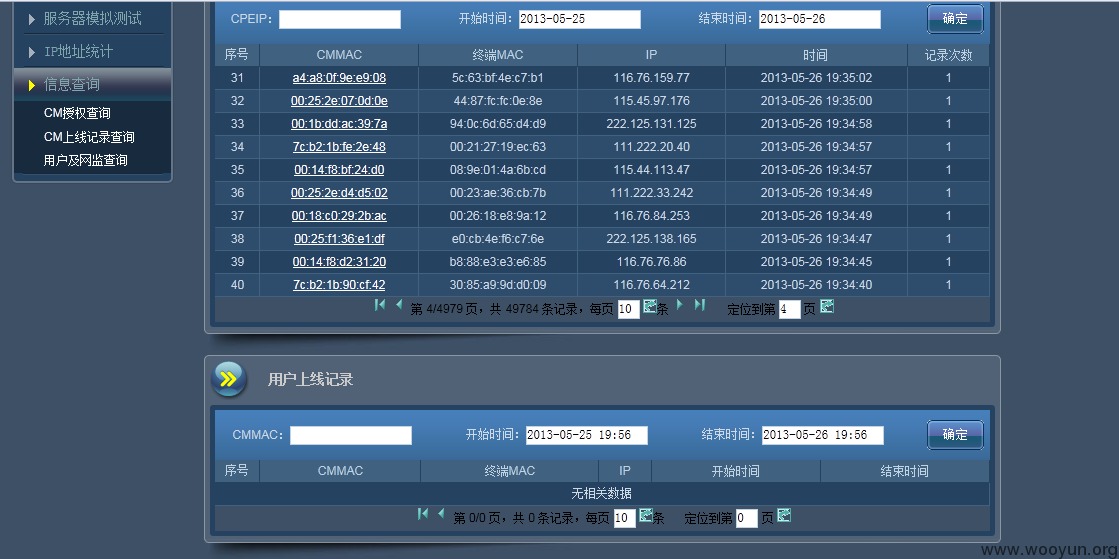Click go-to-page icon beside top page number field

click(827, 306)
